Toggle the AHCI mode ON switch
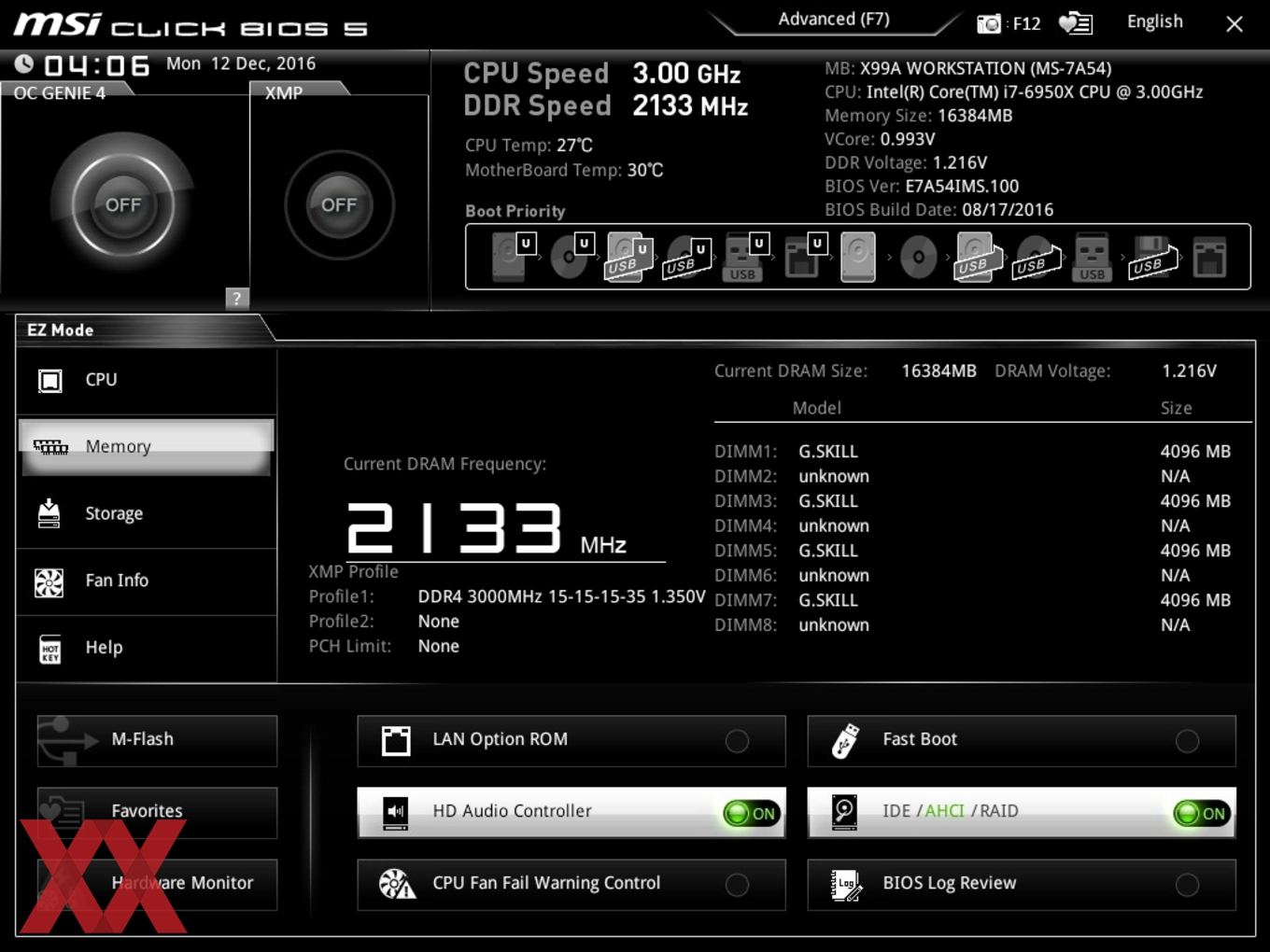1270x952 pixels. 1202,813
